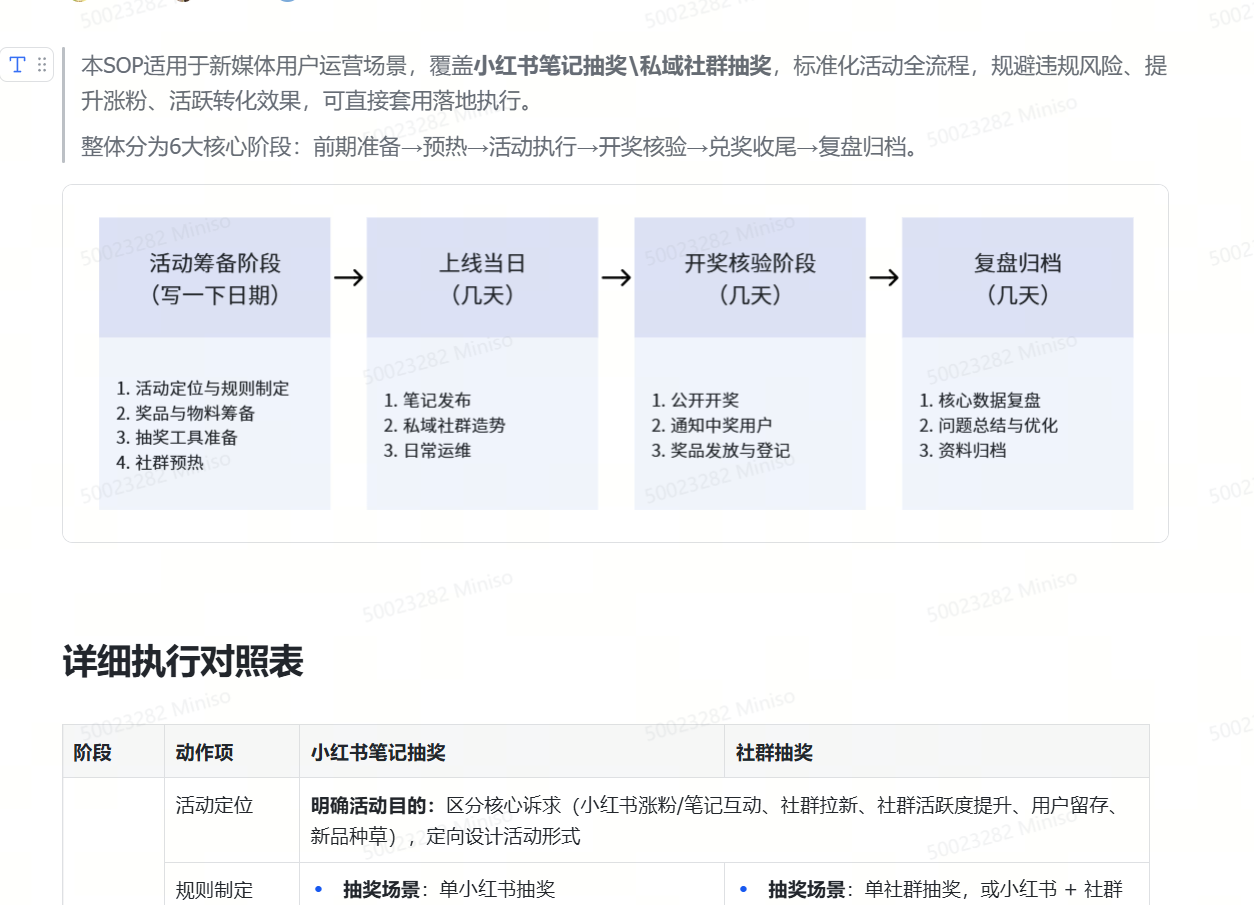Viewport: 1254px width, 905px height.
Task: Click the 动作项 table header cell
Action: click(x=232, y=752)
